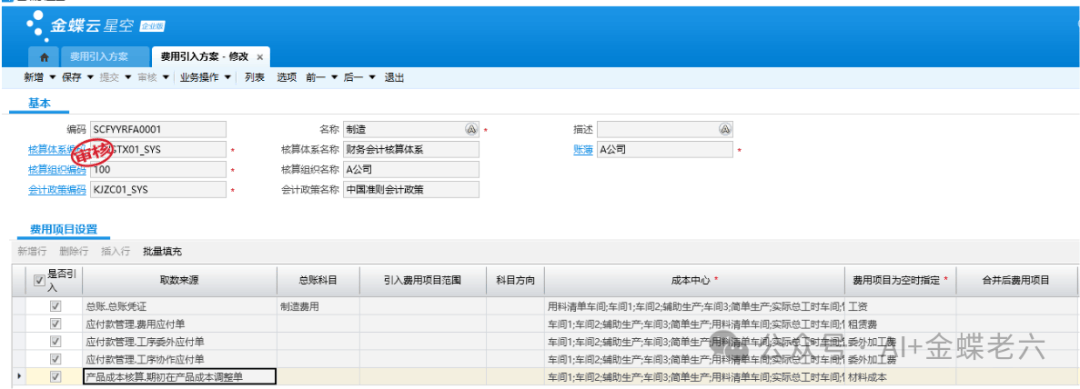
Task: Open the 账簿 link
Action: pyautogui.click(x=583, y=149)
